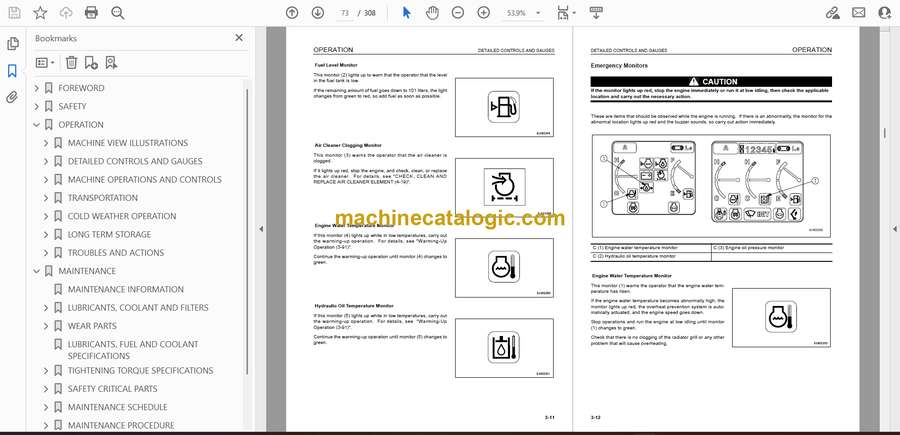Go to next page with down arrow
900x435 pixels.
(317, 13)
